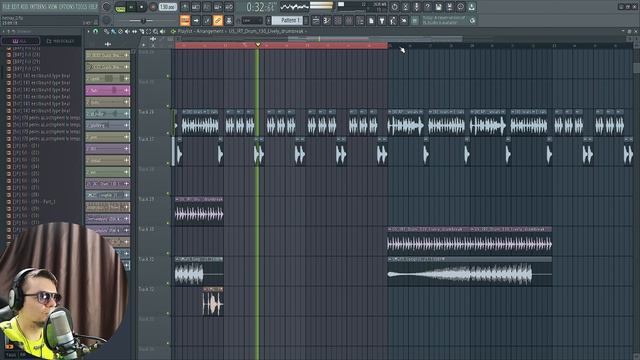Click the horizontal slider under transport buttons
This screenshot has height=360, width=640.
pyautogui.click(x=143, y=21)
